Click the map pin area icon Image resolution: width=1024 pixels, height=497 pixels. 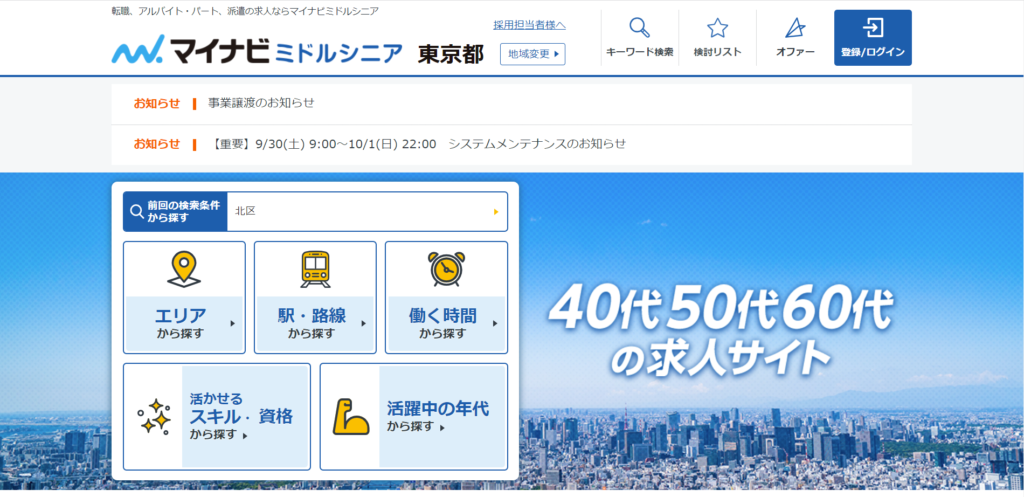click(x=184, y=270)
